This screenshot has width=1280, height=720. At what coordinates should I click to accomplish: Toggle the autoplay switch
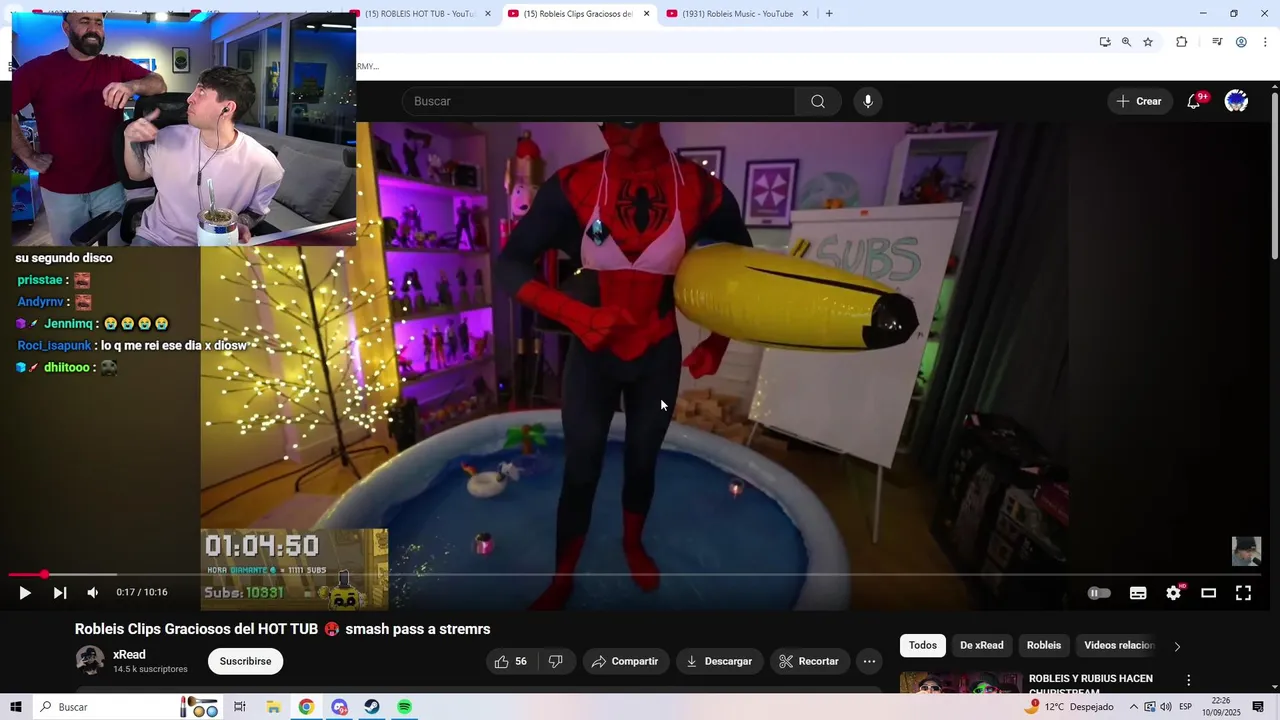[1099, 593]
